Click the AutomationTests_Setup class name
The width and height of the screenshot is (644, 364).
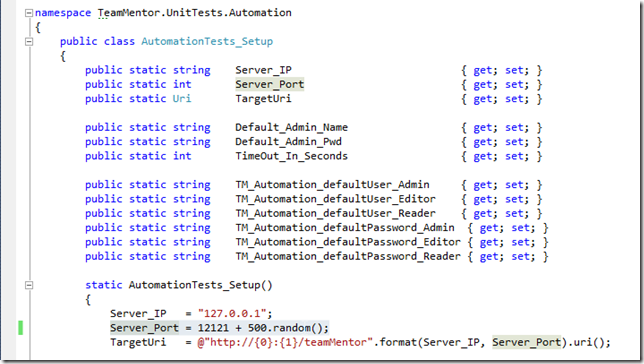[207, 41]
